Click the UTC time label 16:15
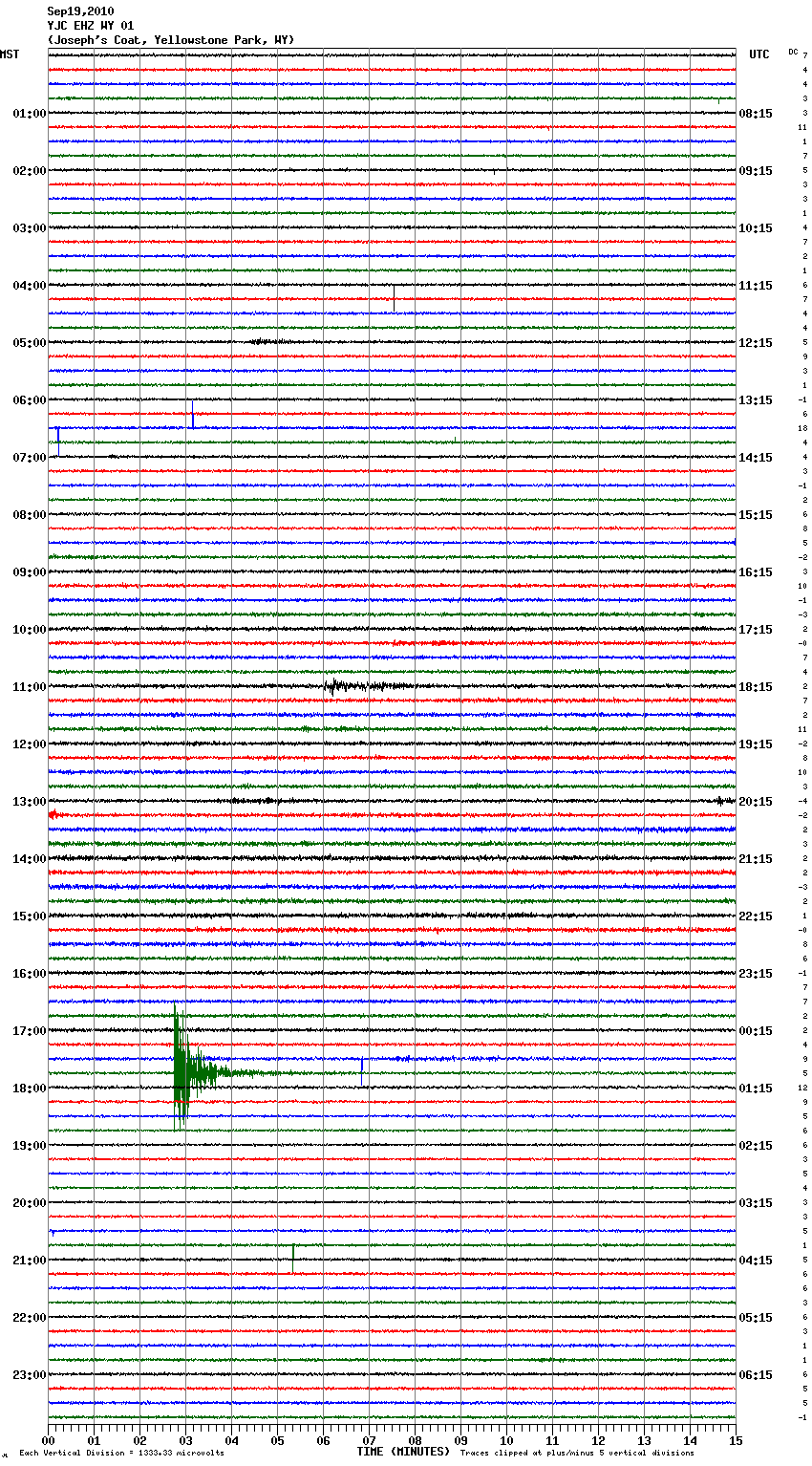Viewport: 812px width, 1466px height. coord(756,572)
